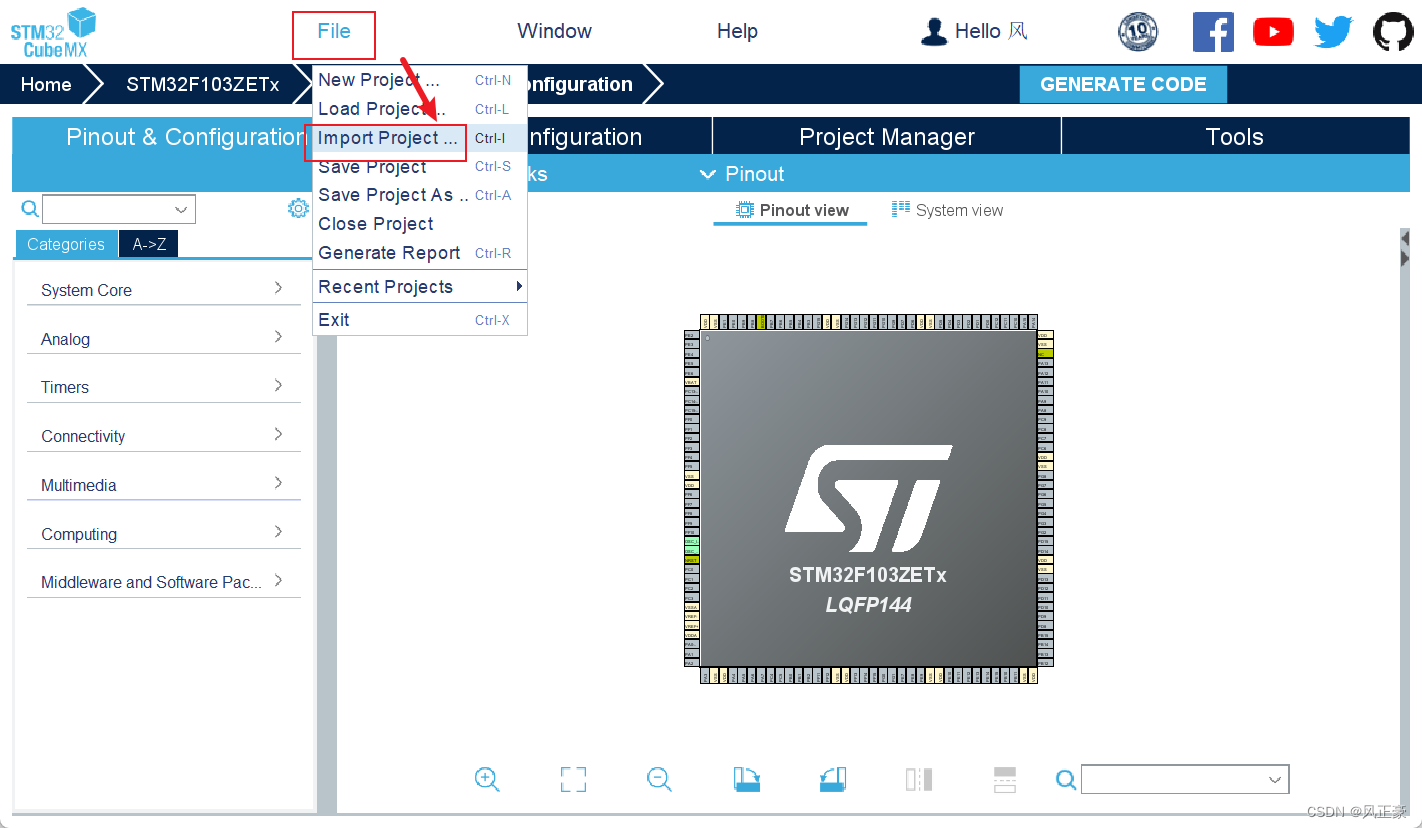Open the YouTube channel icon
Screen dimensions: 1422x828
(1273, 31)
